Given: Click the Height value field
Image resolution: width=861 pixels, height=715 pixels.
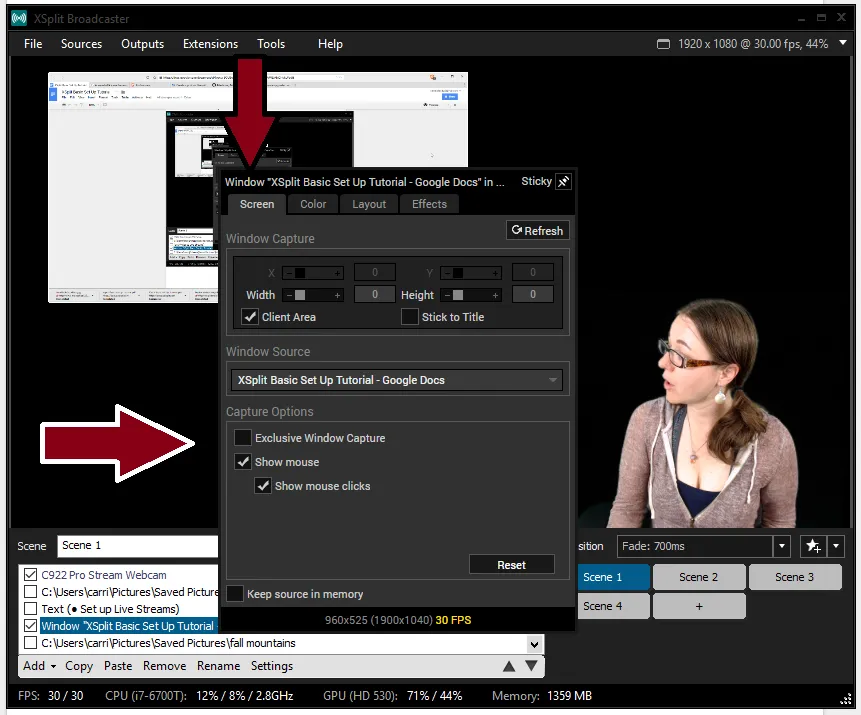Looking at the screenshot, I should click(x=533, y=294).
